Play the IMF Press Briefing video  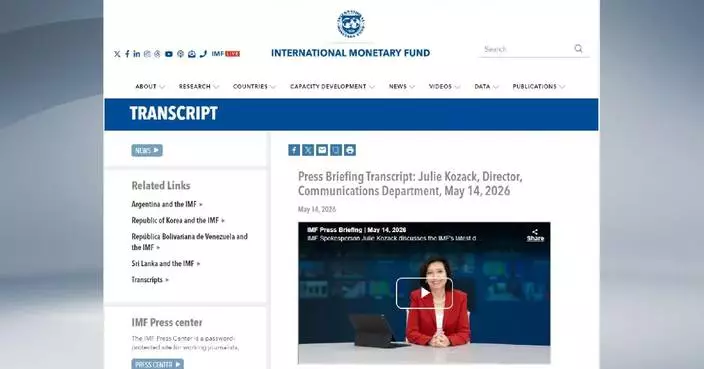point(424,293)
